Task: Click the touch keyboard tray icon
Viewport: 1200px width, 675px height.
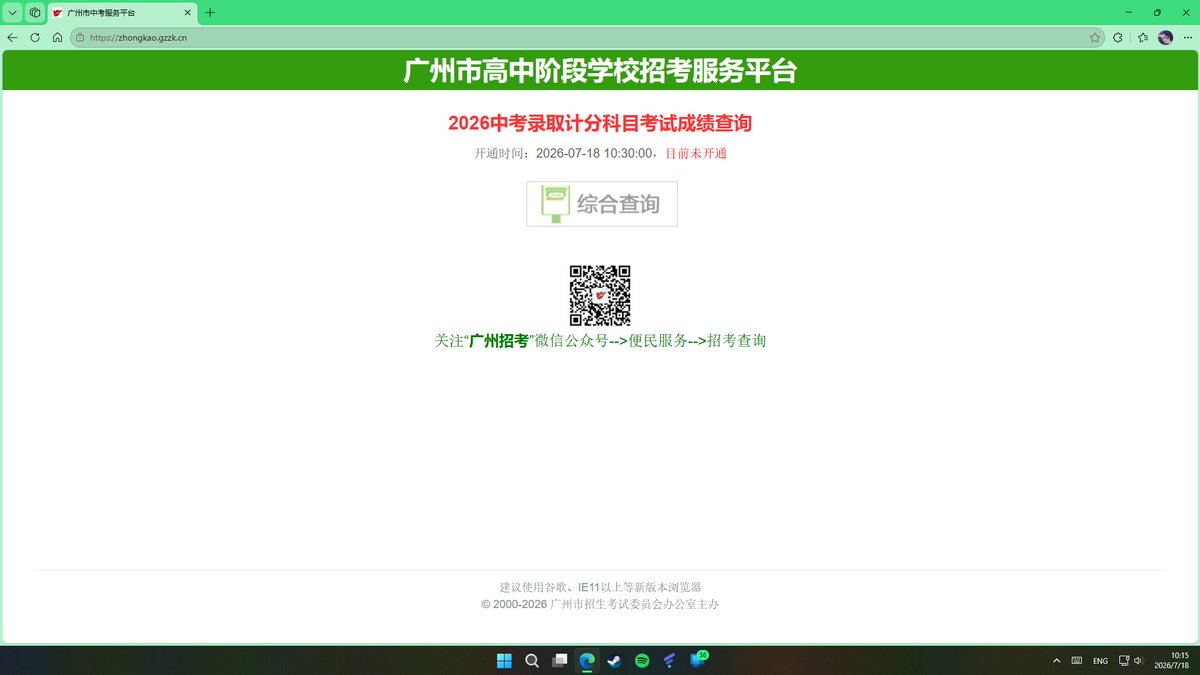Action: coord(1077,660)
